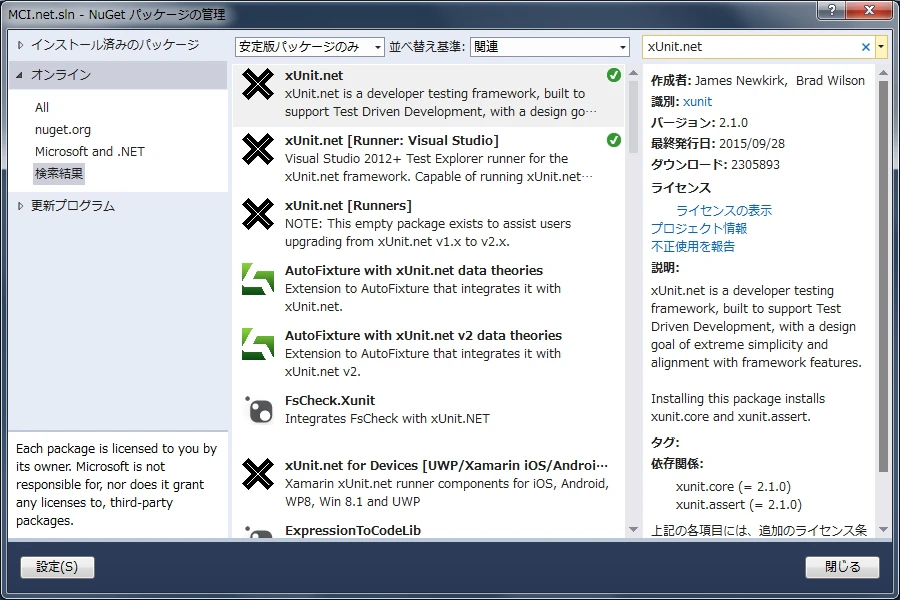The height and width of the screenshot is (600, 900).
Task: Click the package list scrollbar down arrow
Action: coord(634,529)
